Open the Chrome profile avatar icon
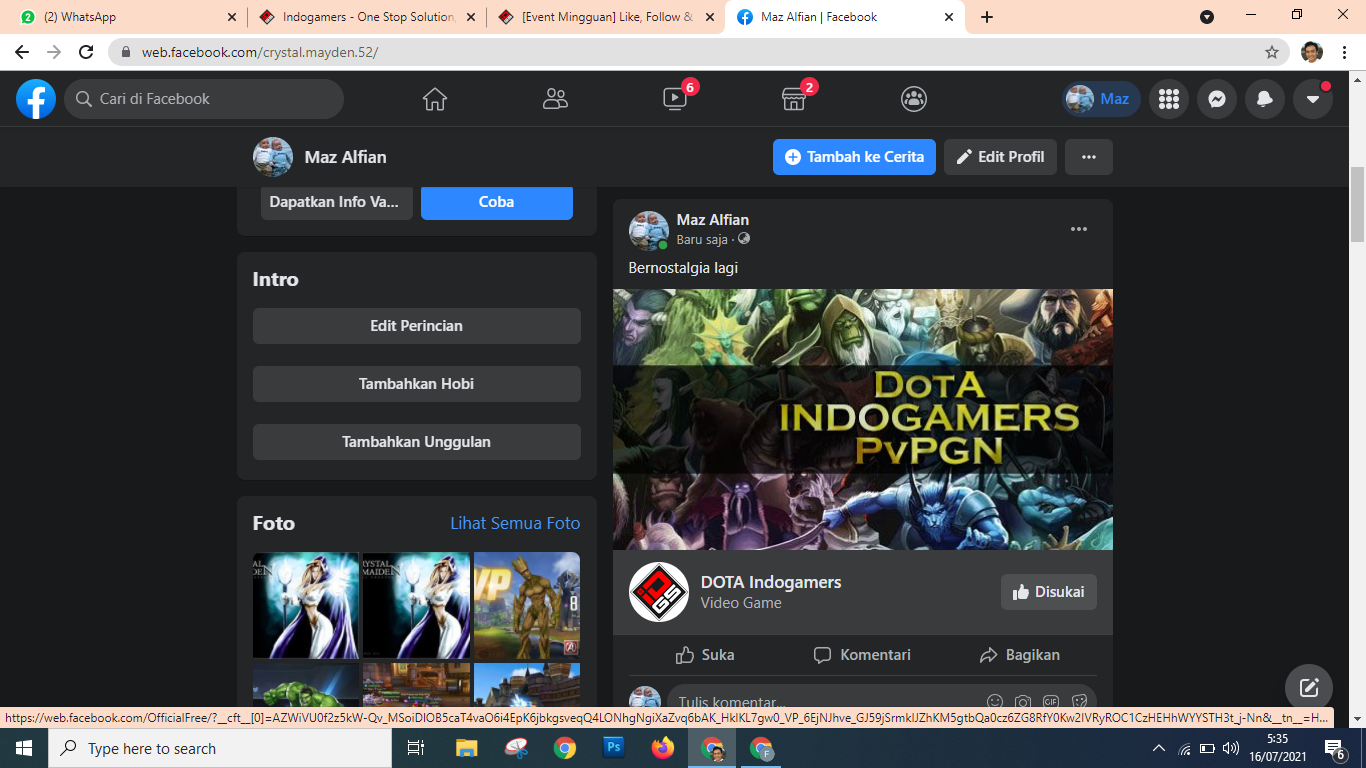1366x768 pixels. [1312, 52]
